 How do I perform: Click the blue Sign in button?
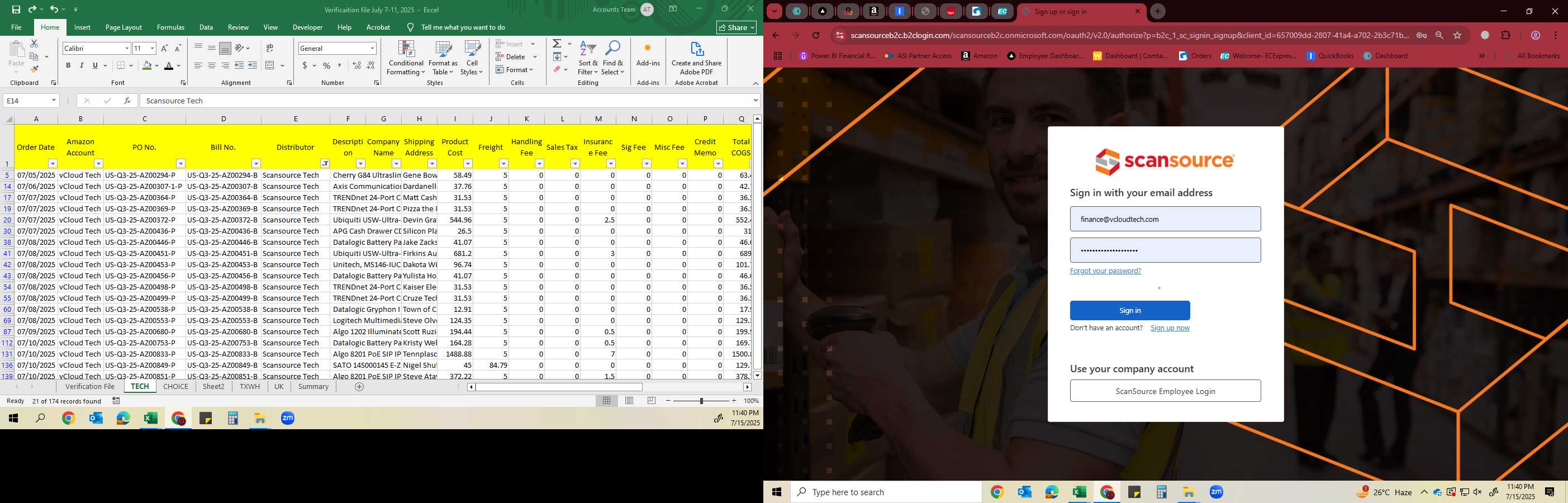coord(1130,311)
